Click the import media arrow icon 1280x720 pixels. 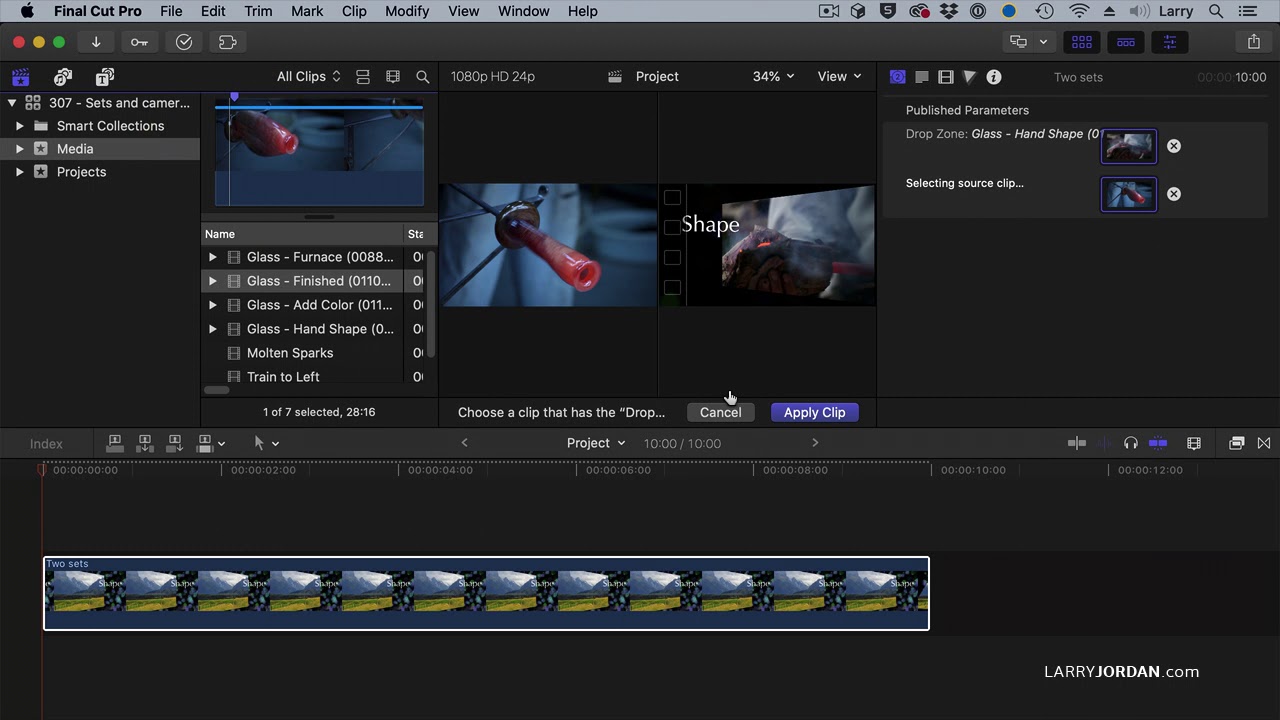point(96,42)
